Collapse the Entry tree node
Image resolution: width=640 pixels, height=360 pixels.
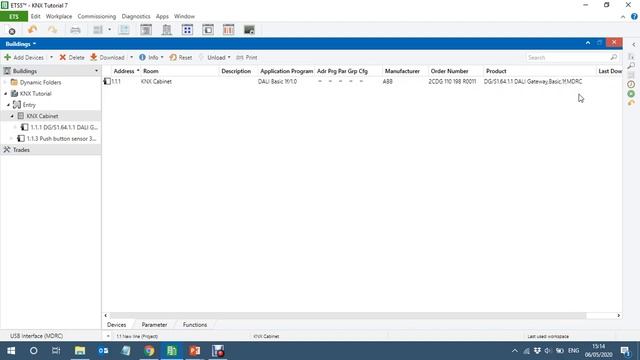[x=9, y=105]
